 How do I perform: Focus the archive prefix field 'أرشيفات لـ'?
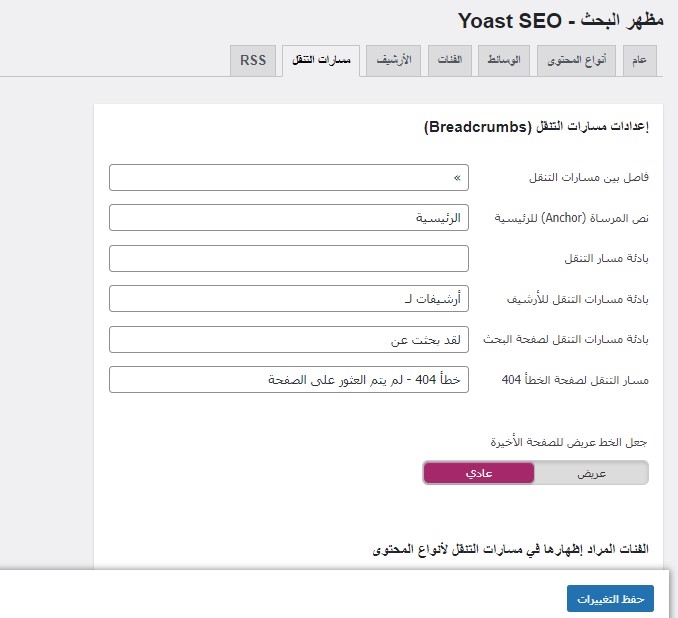[288, 299]
